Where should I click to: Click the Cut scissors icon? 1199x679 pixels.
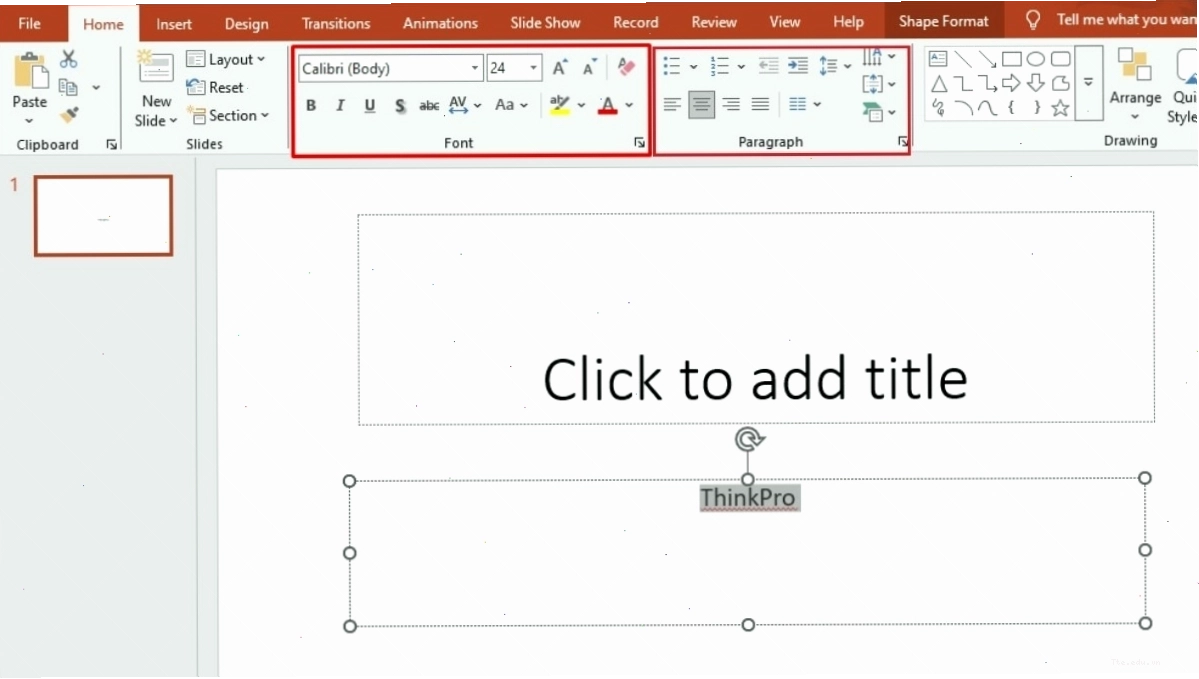[x=69, y=59]
